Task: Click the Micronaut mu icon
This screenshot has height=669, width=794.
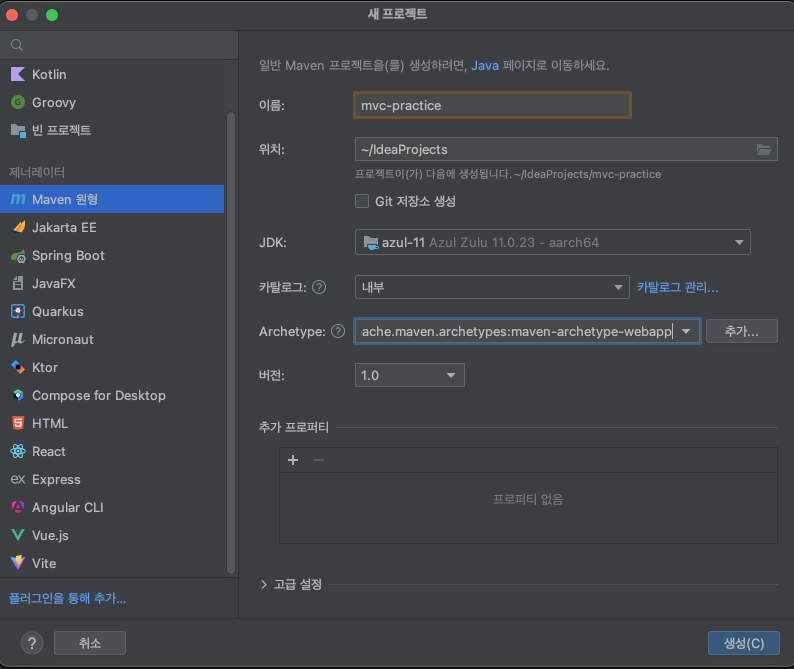Action: (x=18, y=339)
